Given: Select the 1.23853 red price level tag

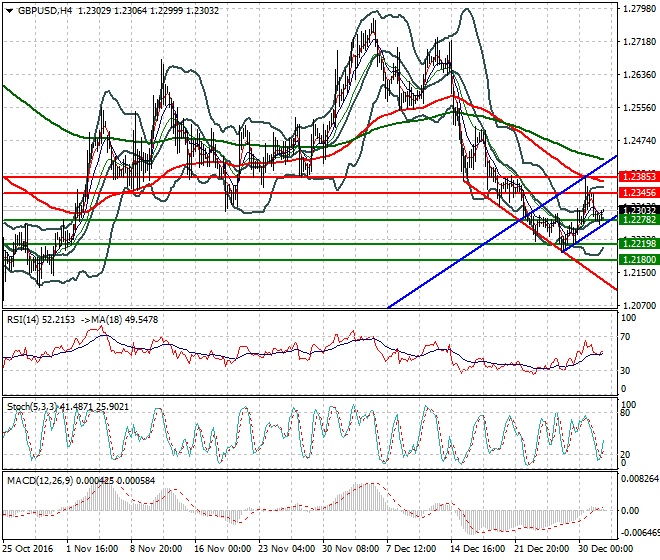Looking at the screenshot, I should [x=638, y=175].
